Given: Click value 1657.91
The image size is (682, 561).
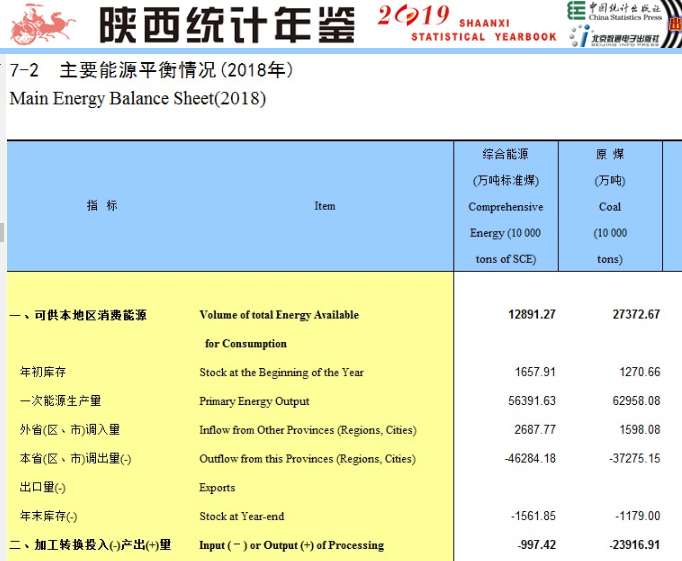Looking at the screenshot, I should pos(535,372).
